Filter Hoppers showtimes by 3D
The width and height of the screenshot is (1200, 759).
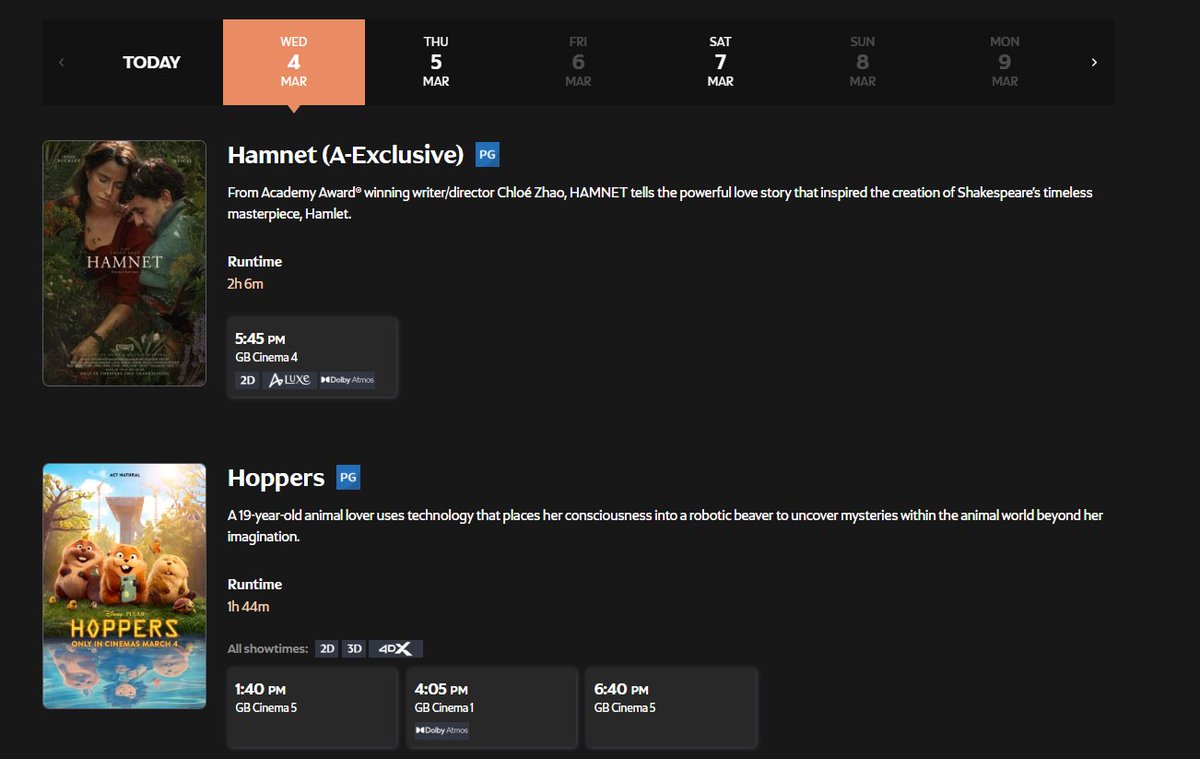point(354,649)
